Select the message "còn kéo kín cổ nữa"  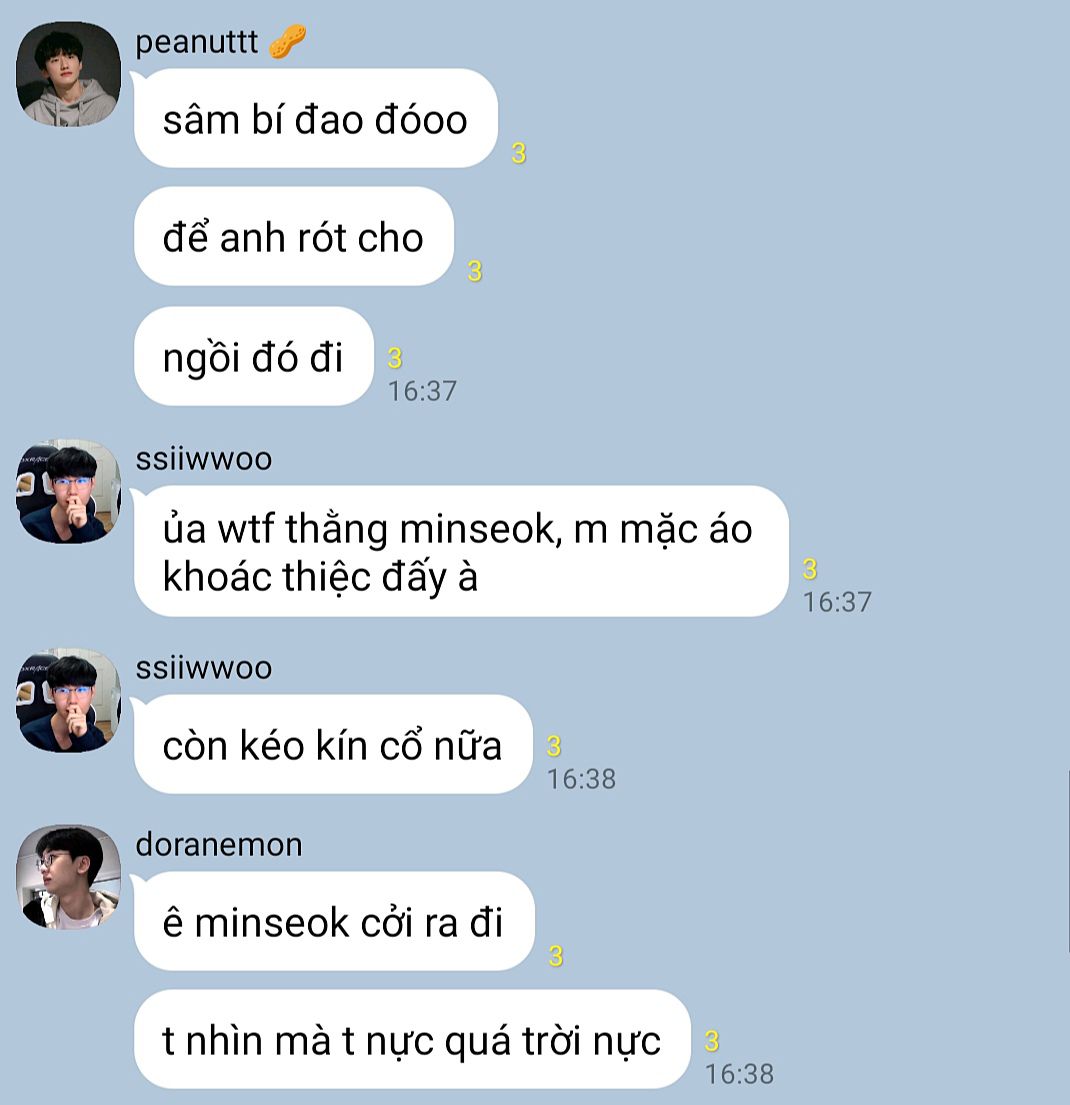(333, 744)
